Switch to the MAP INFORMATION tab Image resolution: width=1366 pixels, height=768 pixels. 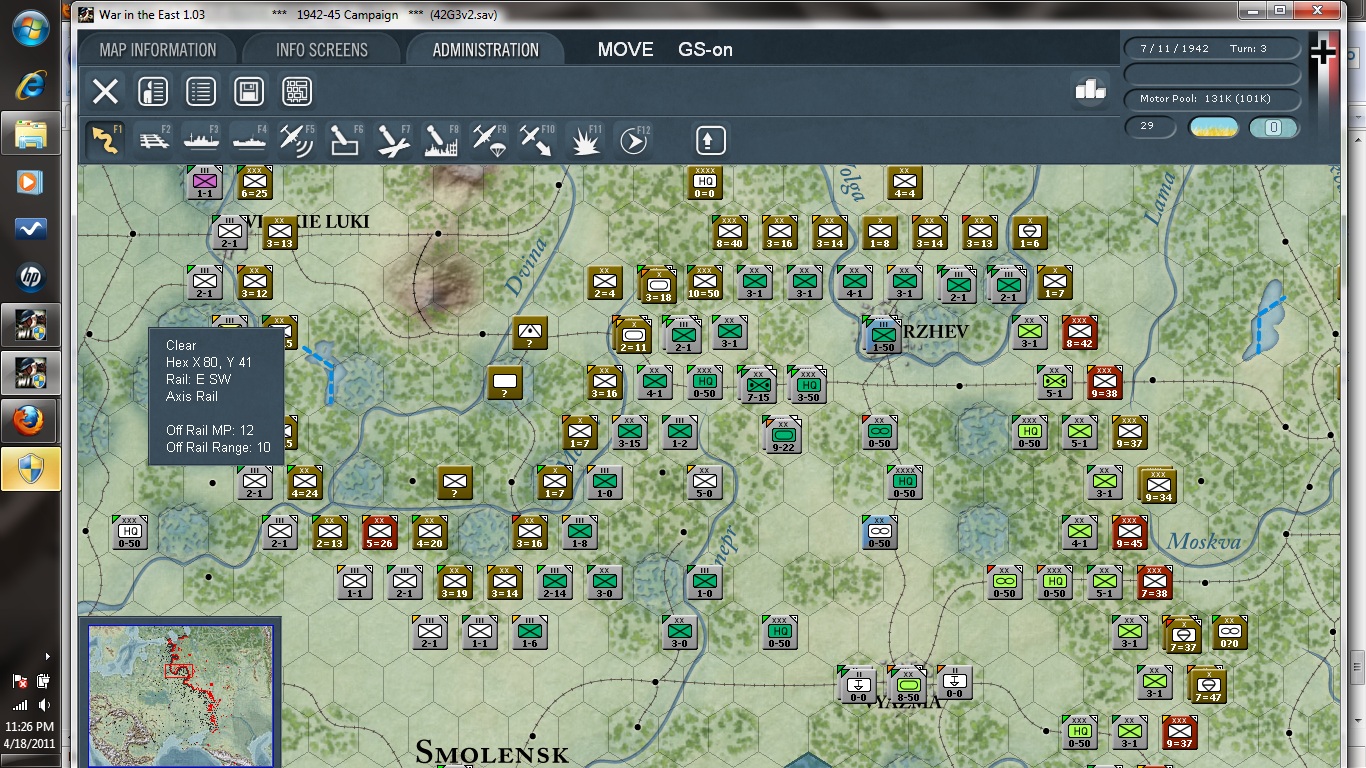pos(158,50)
